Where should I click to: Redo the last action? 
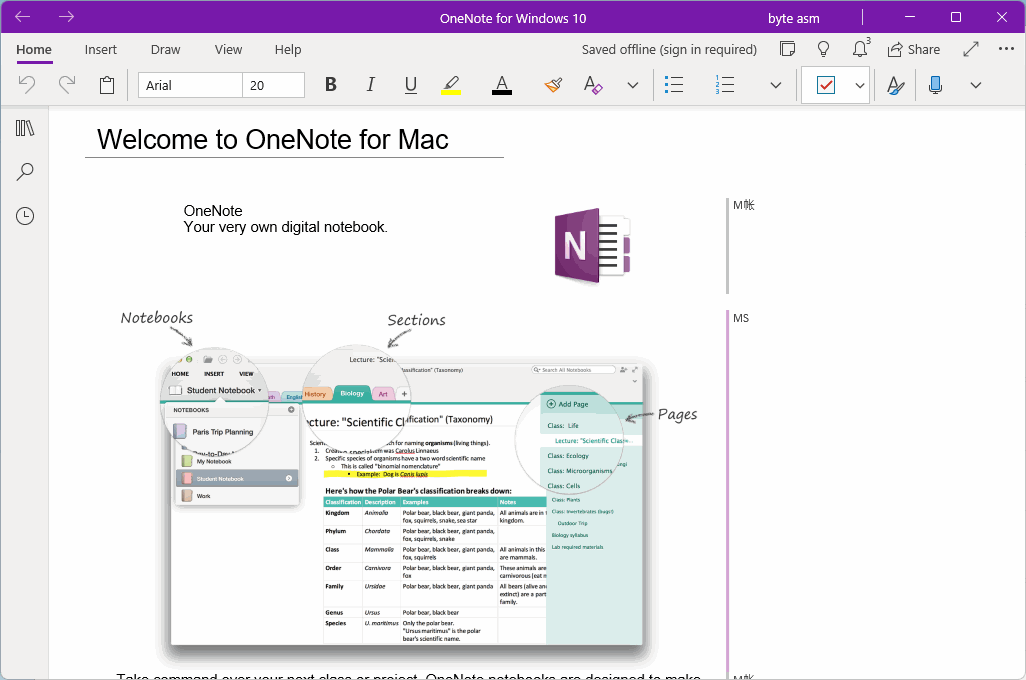(67, 85)
